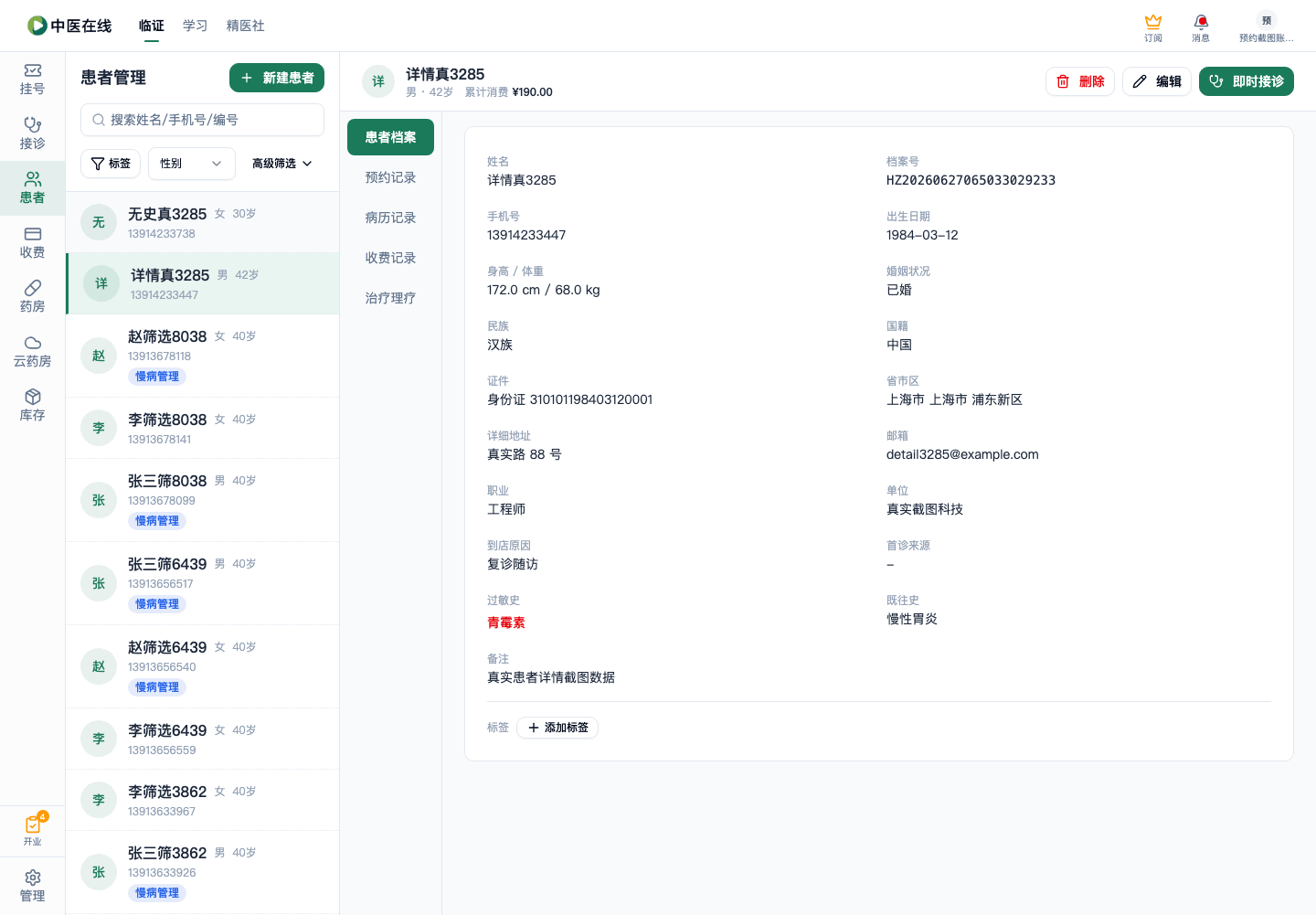Open 消息 notifications bell
The width and height of the screenshot is (1316, 915).
1201,27
